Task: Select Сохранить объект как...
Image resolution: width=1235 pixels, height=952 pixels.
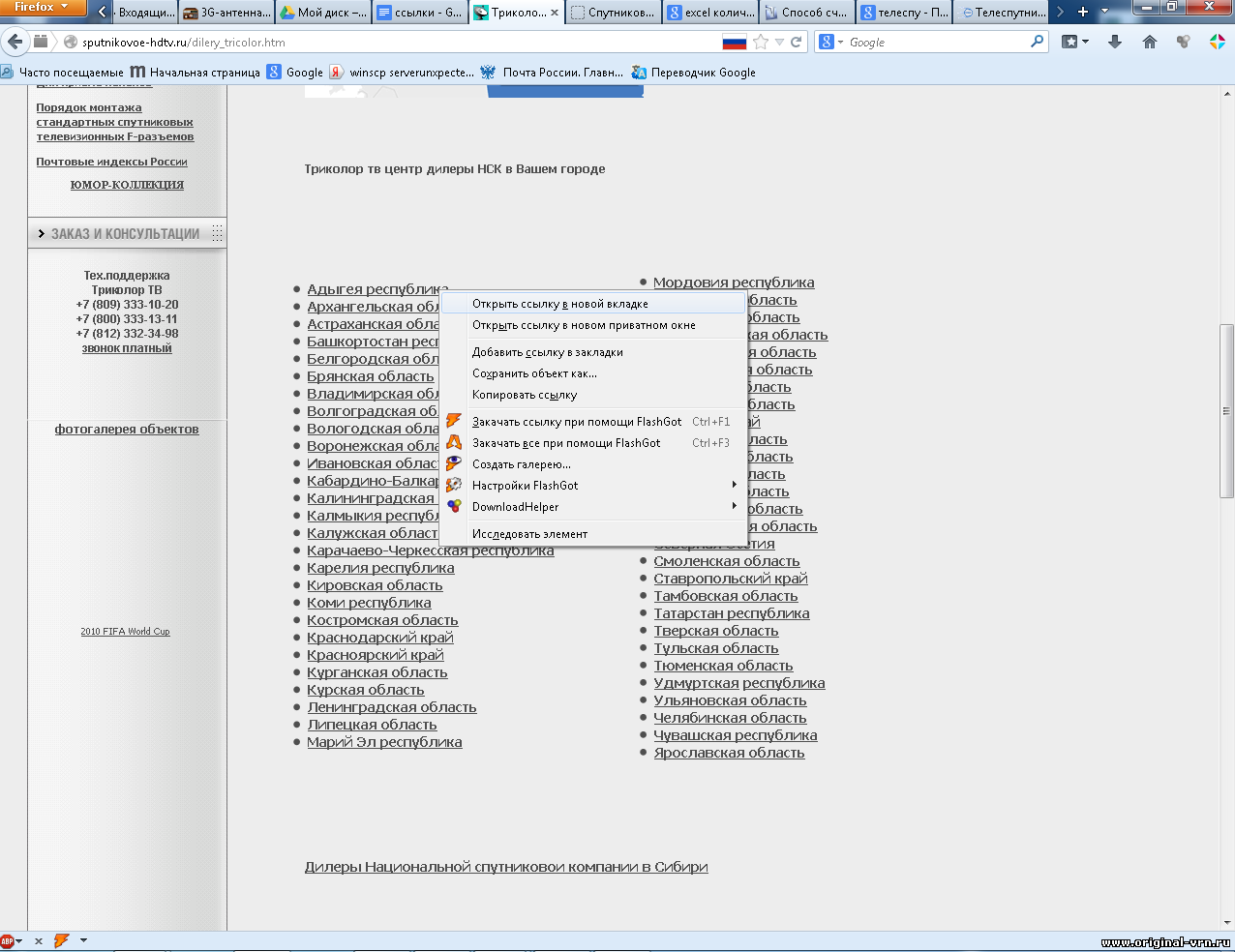Action: tap(593, 373)
